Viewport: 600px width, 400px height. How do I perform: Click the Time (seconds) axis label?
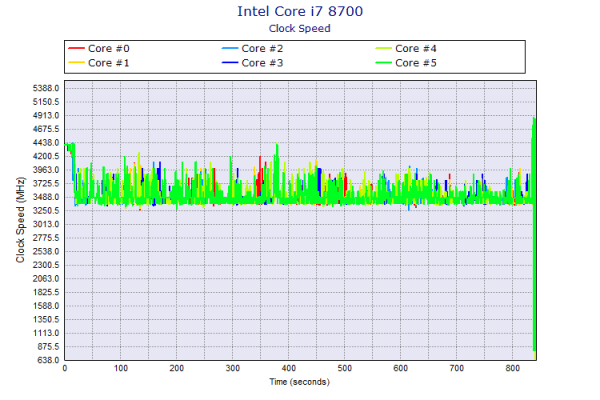pyautogui.click(x=299, y=382)
